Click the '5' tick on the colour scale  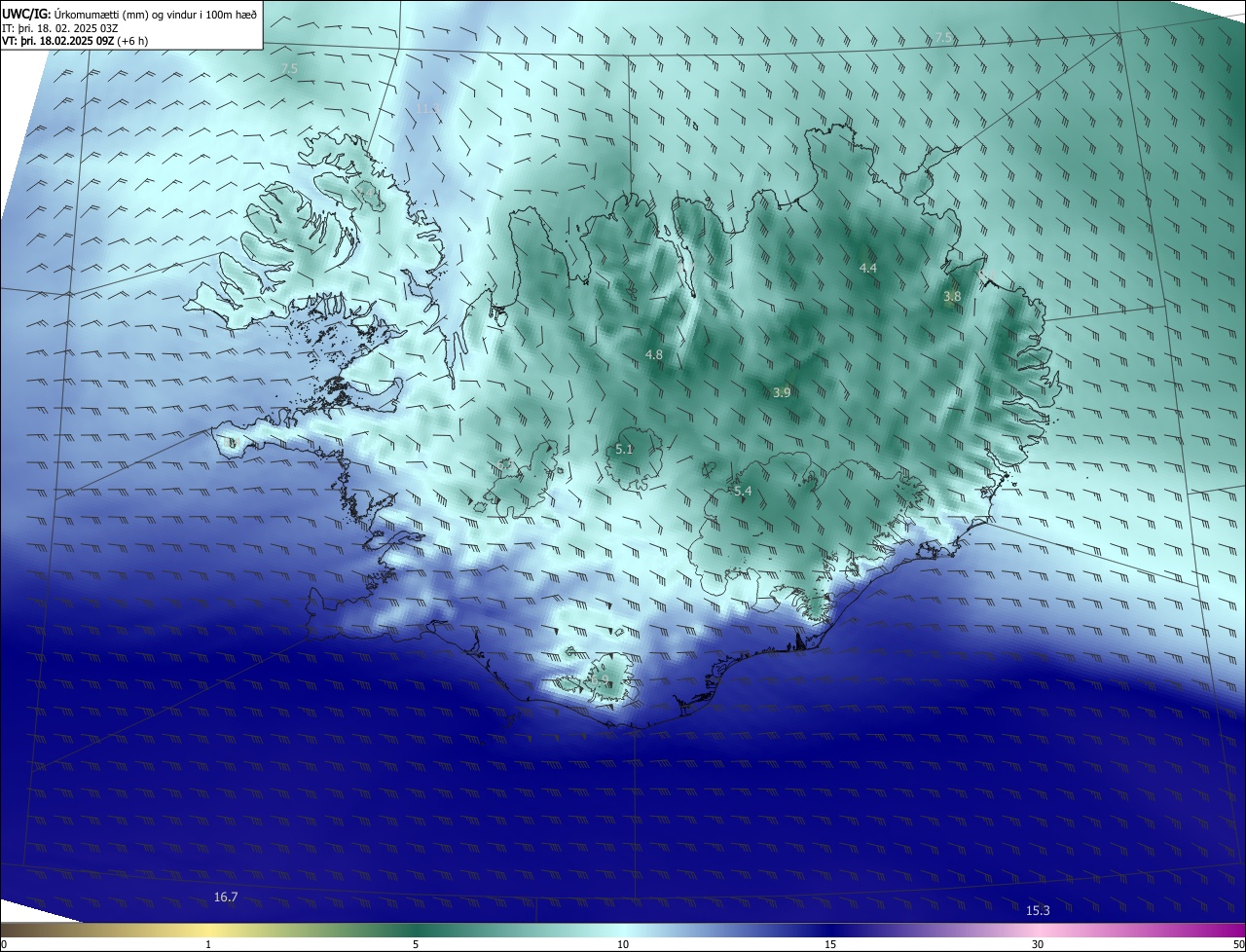click(x=416, y=944)
